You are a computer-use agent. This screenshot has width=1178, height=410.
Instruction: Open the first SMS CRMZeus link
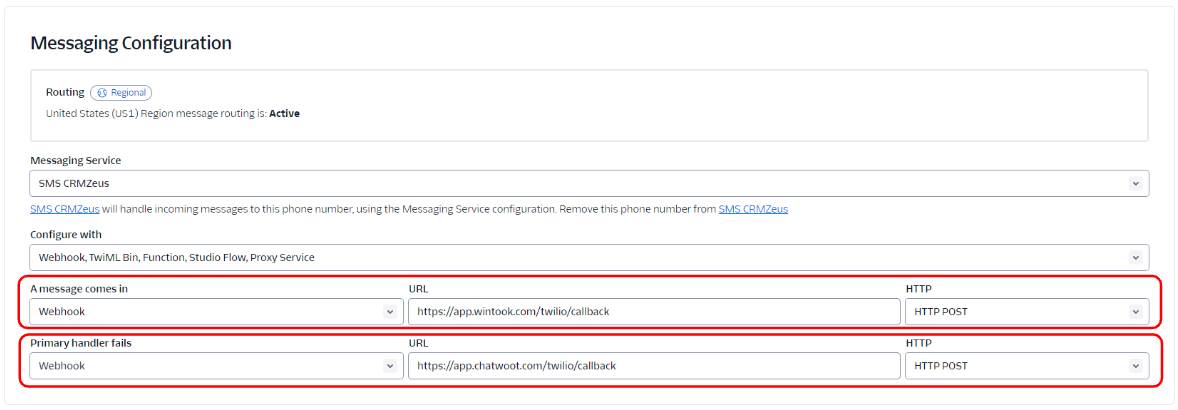point(65,209)
